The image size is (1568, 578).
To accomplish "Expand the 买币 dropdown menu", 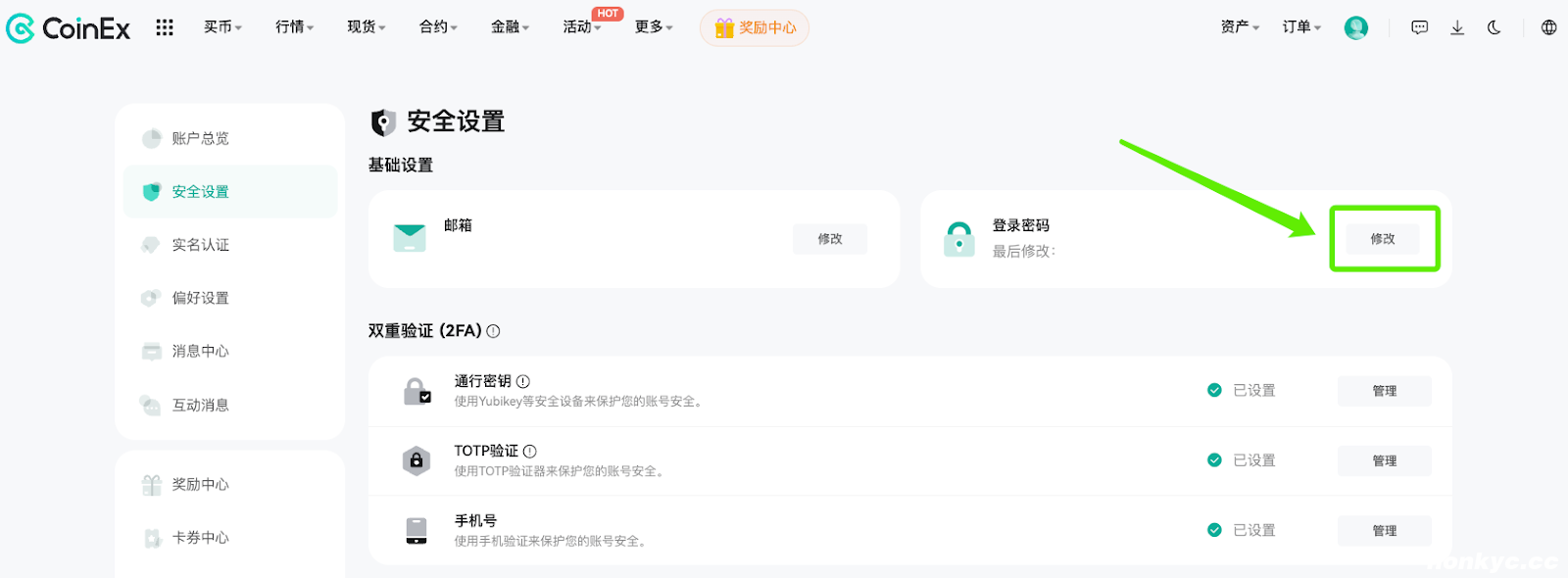I will click(x=222, y=27).
